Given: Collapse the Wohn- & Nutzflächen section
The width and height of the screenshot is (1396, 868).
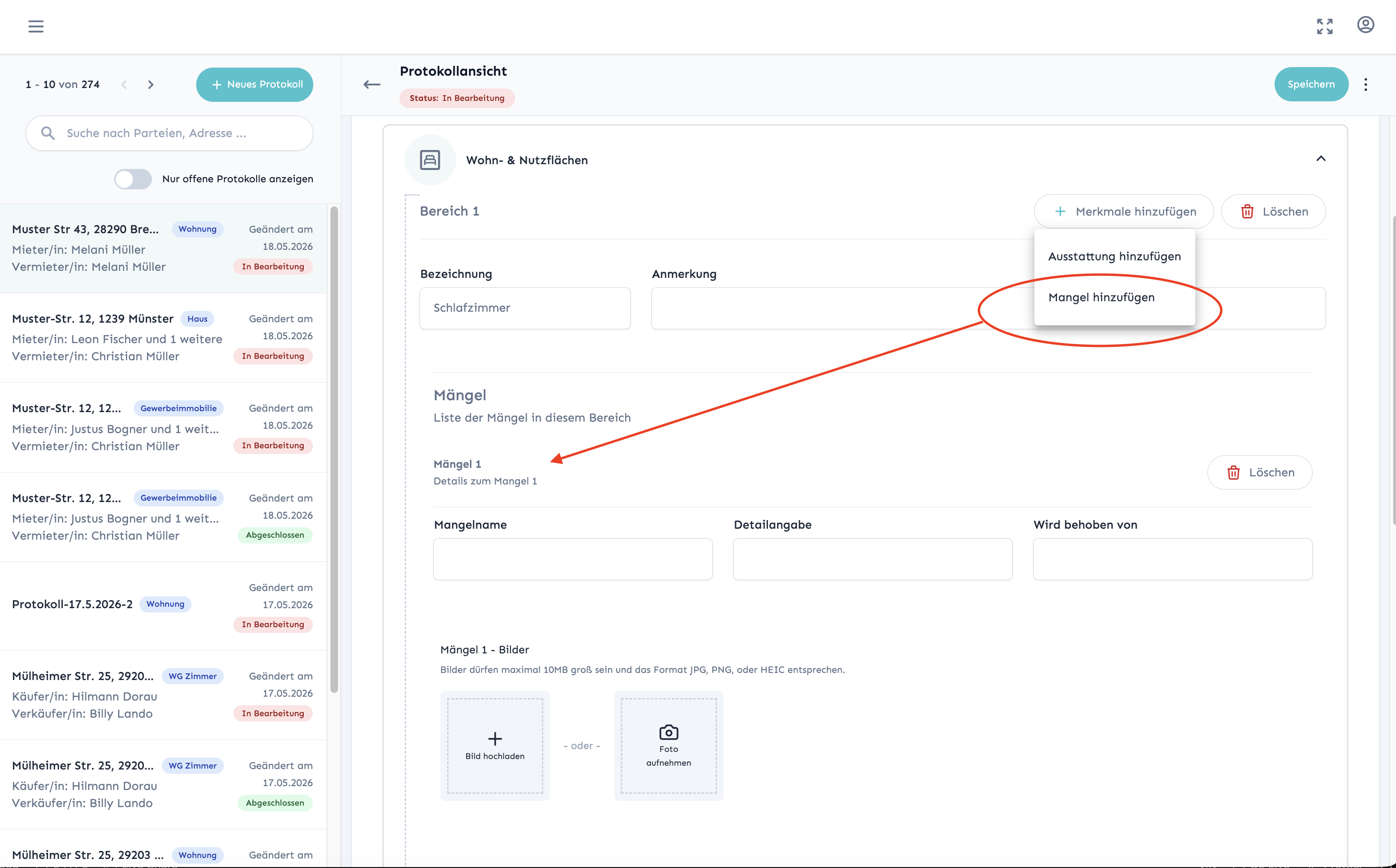Looking at the screenshot, I should pos(1321,159).
